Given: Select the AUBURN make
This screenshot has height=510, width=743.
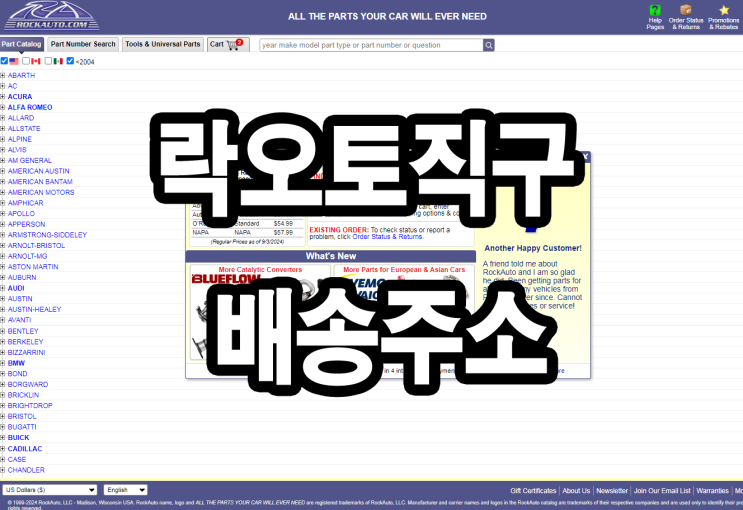Looking at the screenshot, I should tap(22, 277).
